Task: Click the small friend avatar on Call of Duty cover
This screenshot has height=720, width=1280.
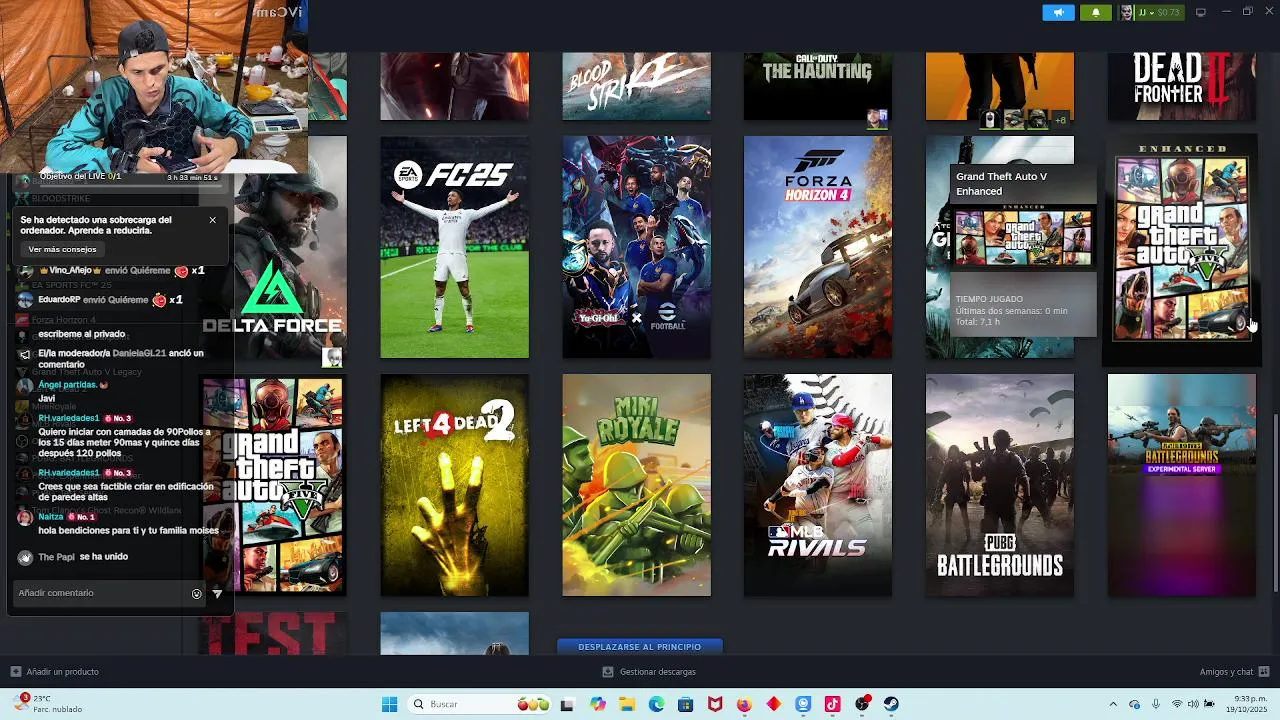Action: 877,119
